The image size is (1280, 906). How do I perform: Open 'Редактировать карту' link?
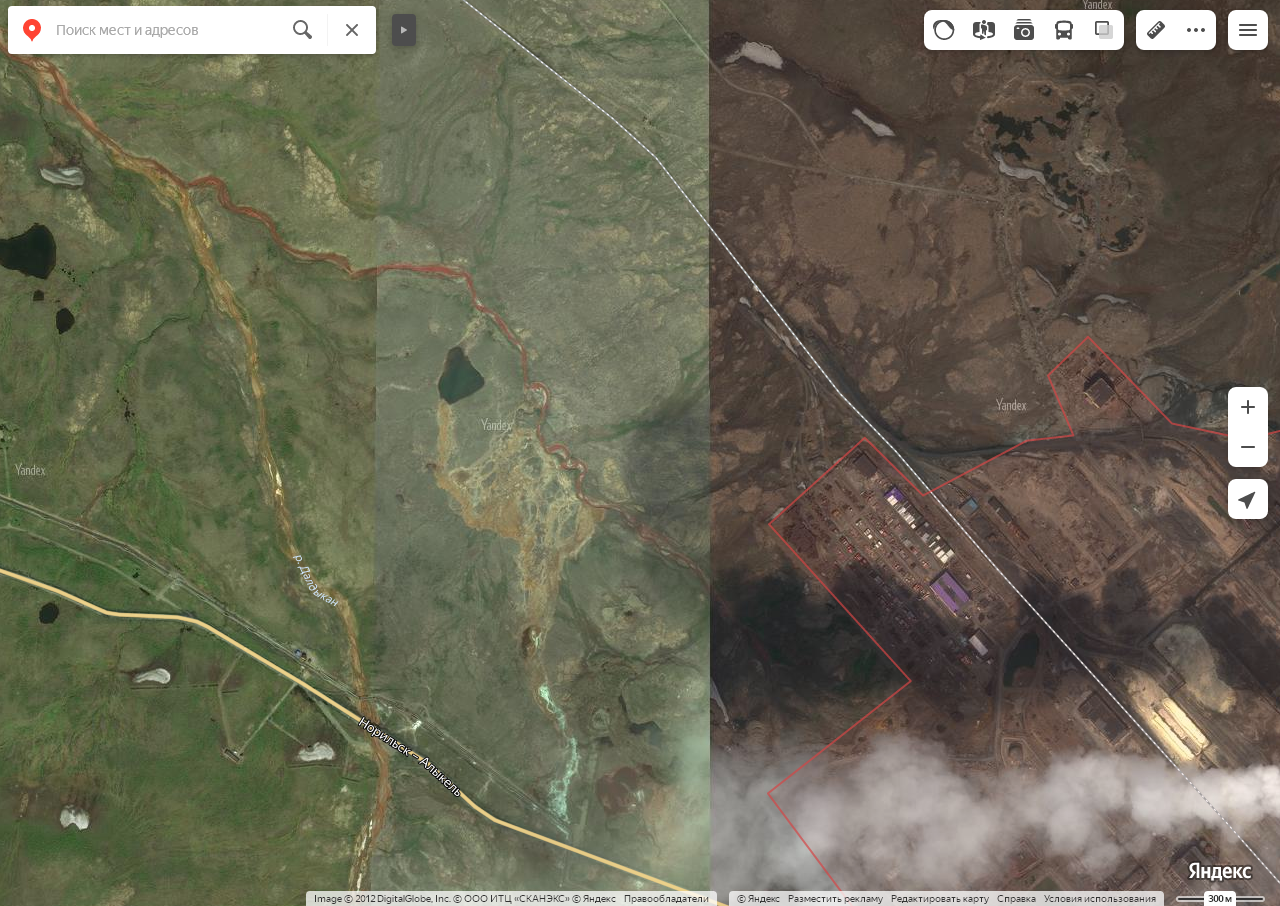pyautogui.click(x=939, y=898)
